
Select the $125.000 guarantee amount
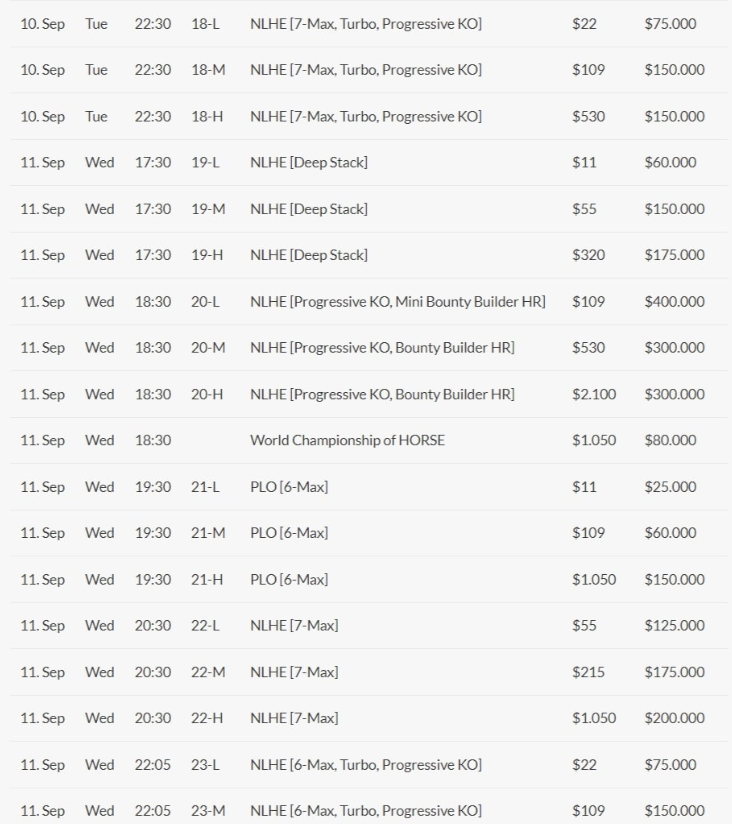pos(674,626)
